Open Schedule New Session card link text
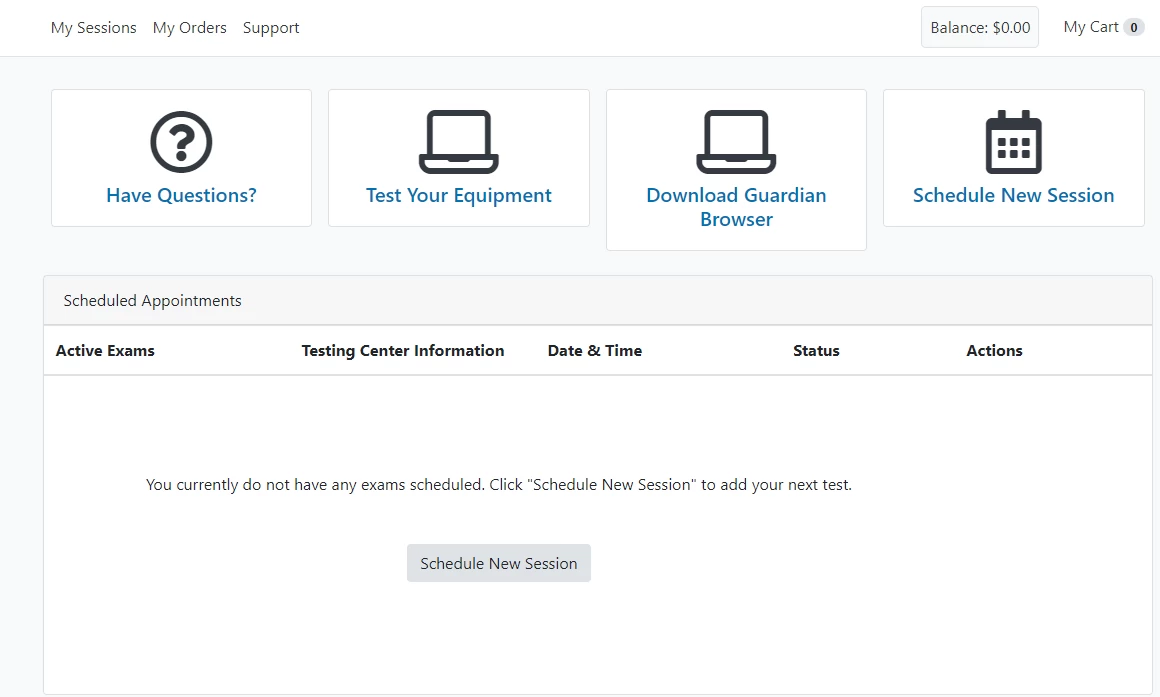 pyautogui.click(x=1013, y=196)
